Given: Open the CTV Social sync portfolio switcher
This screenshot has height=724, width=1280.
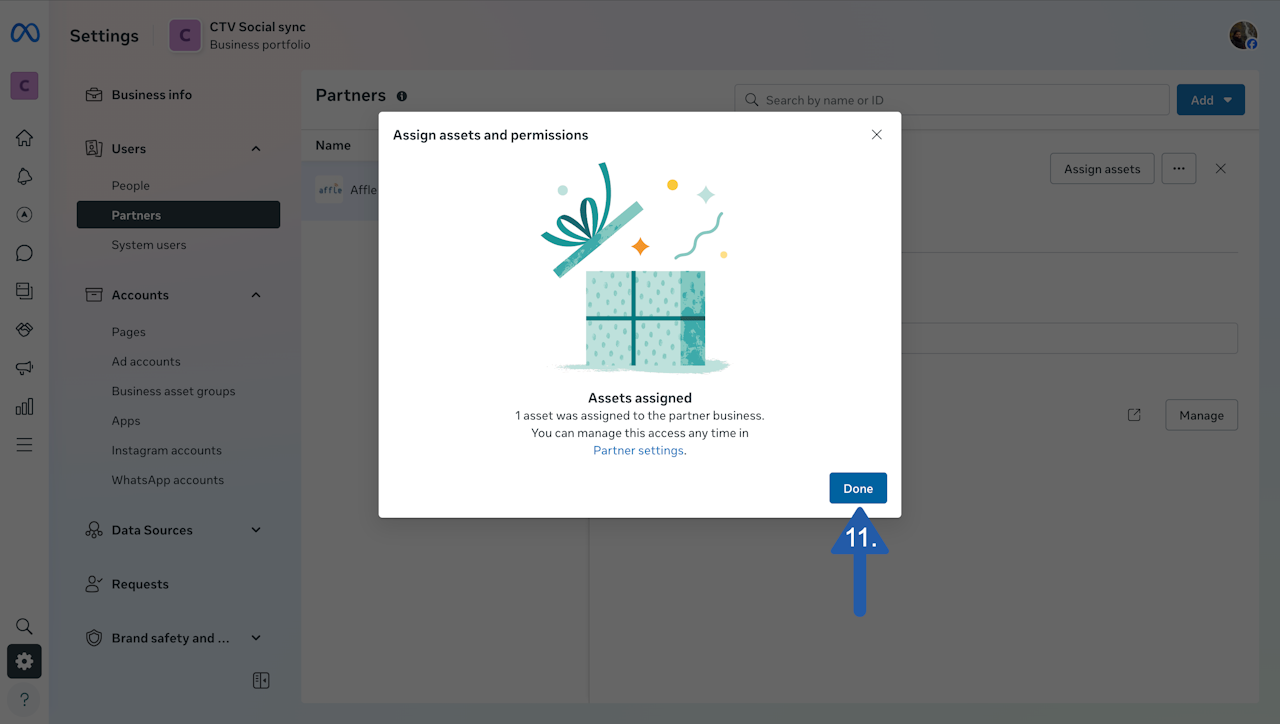Looking at the screenshot, I should (240, 36).
